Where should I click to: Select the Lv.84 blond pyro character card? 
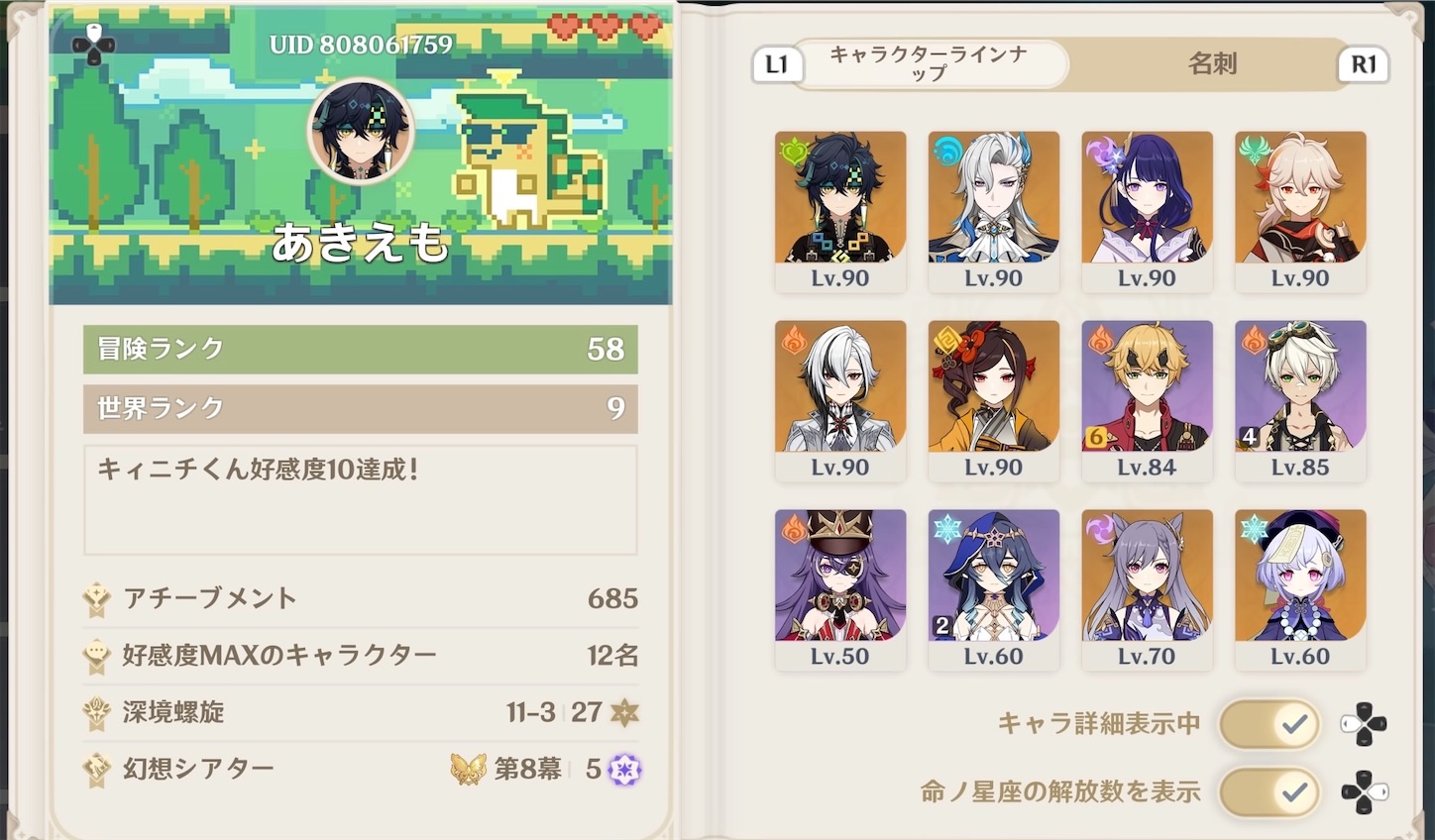(x=1147, y=401)
